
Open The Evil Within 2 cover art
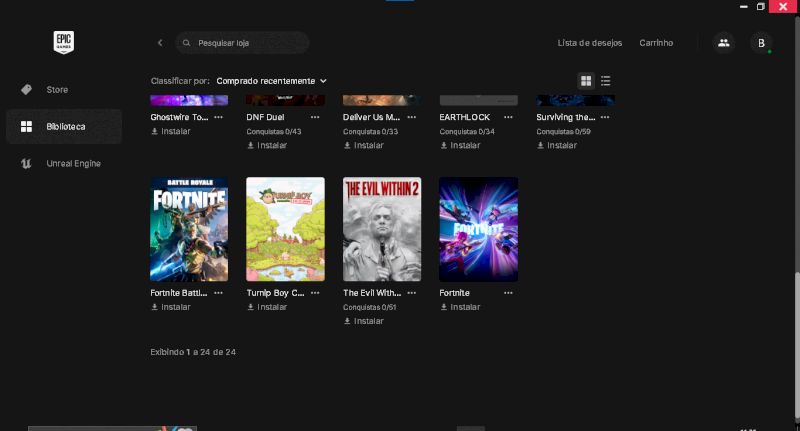pos(382,229)
